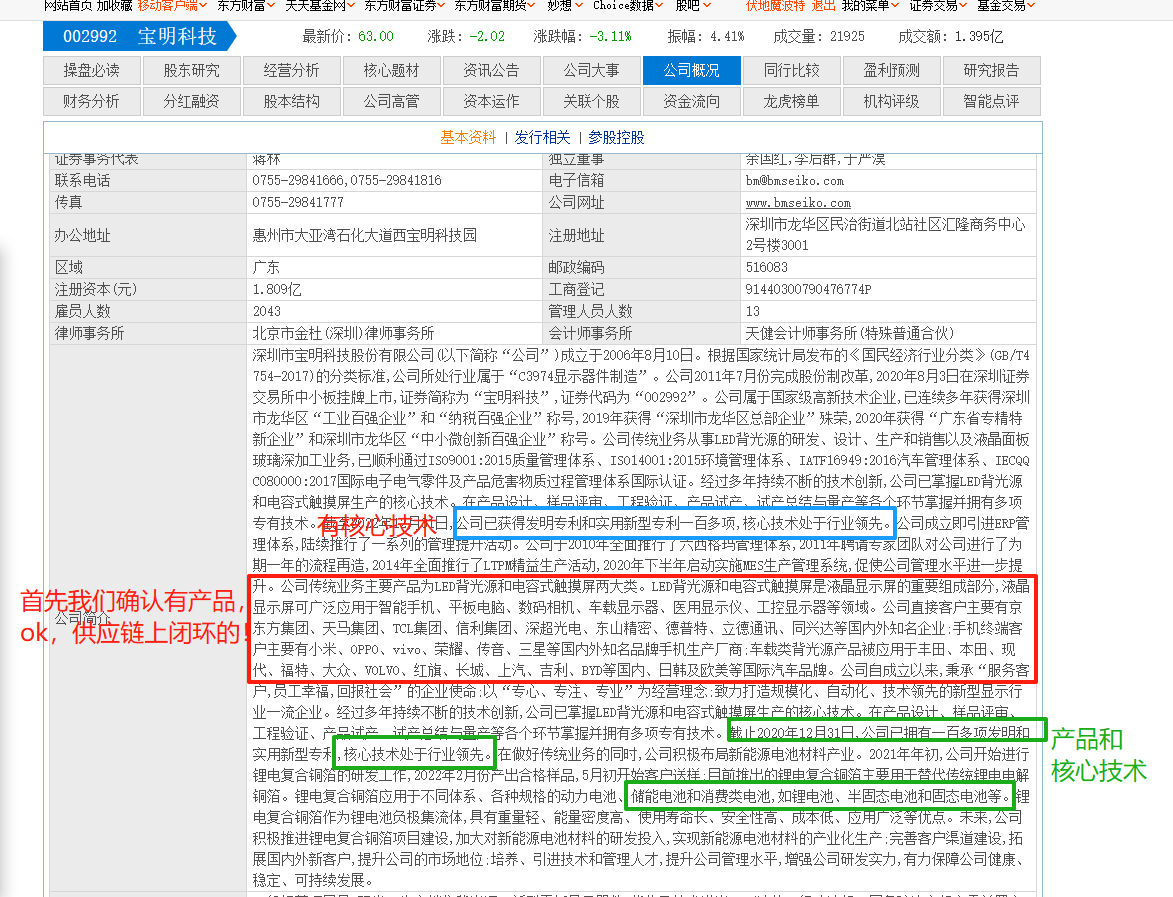This screenshot has height=897, width=1173.
Task: Expand the 移动客户端 dropdown in top bar
Action: (172, 6)
